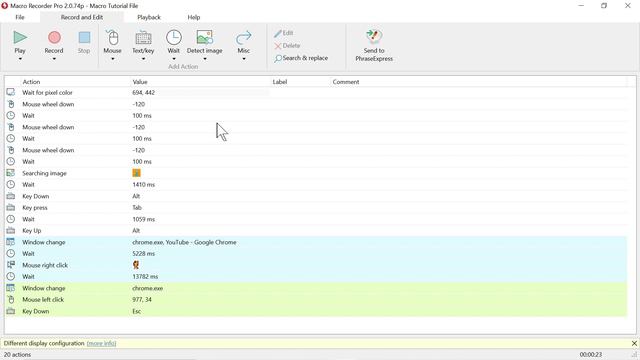Screen dimensions: 640x360
Task: Click the monitor icon beside Wait for pixel color
Action: click(x=11, y=92)
